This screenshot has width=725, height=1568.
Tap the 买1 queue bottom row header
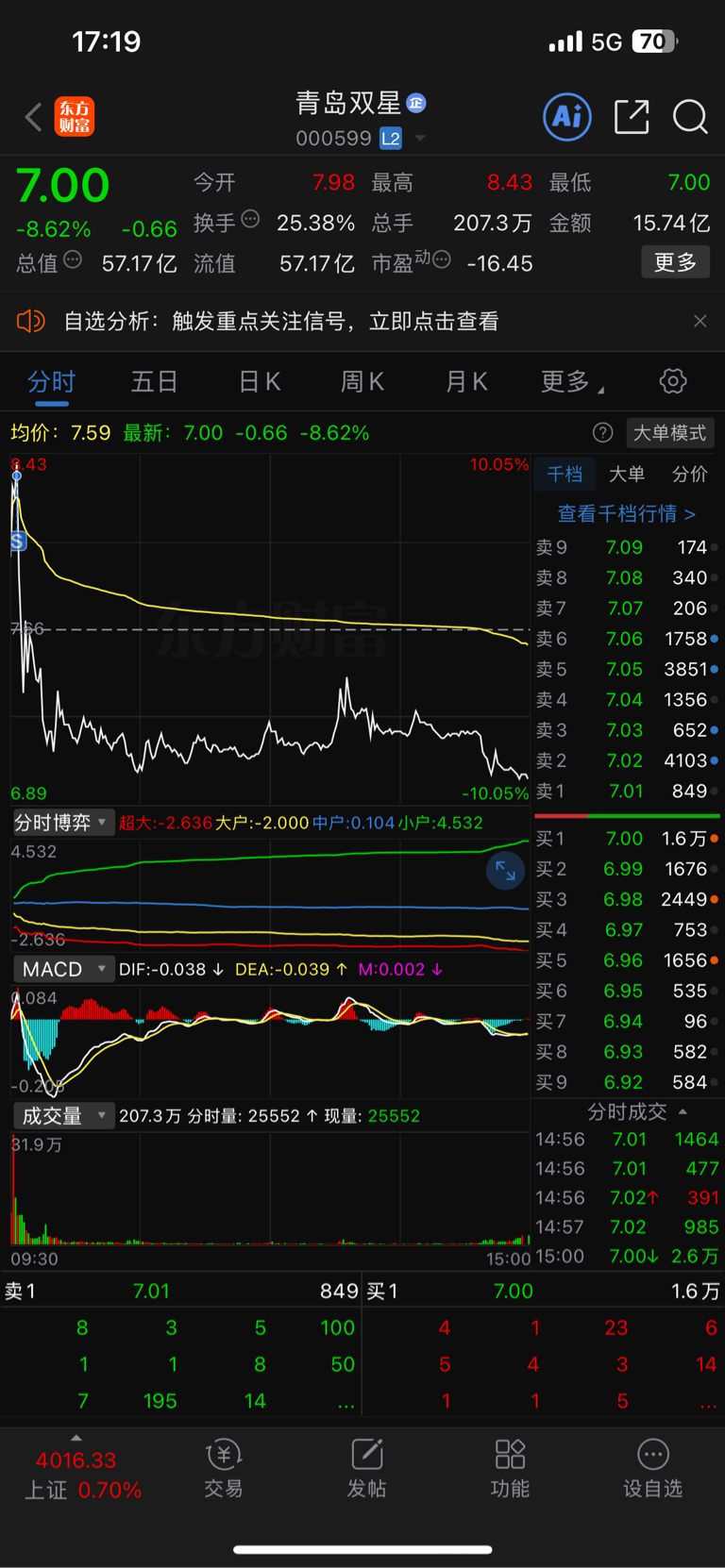click(x=543, y=1291)
